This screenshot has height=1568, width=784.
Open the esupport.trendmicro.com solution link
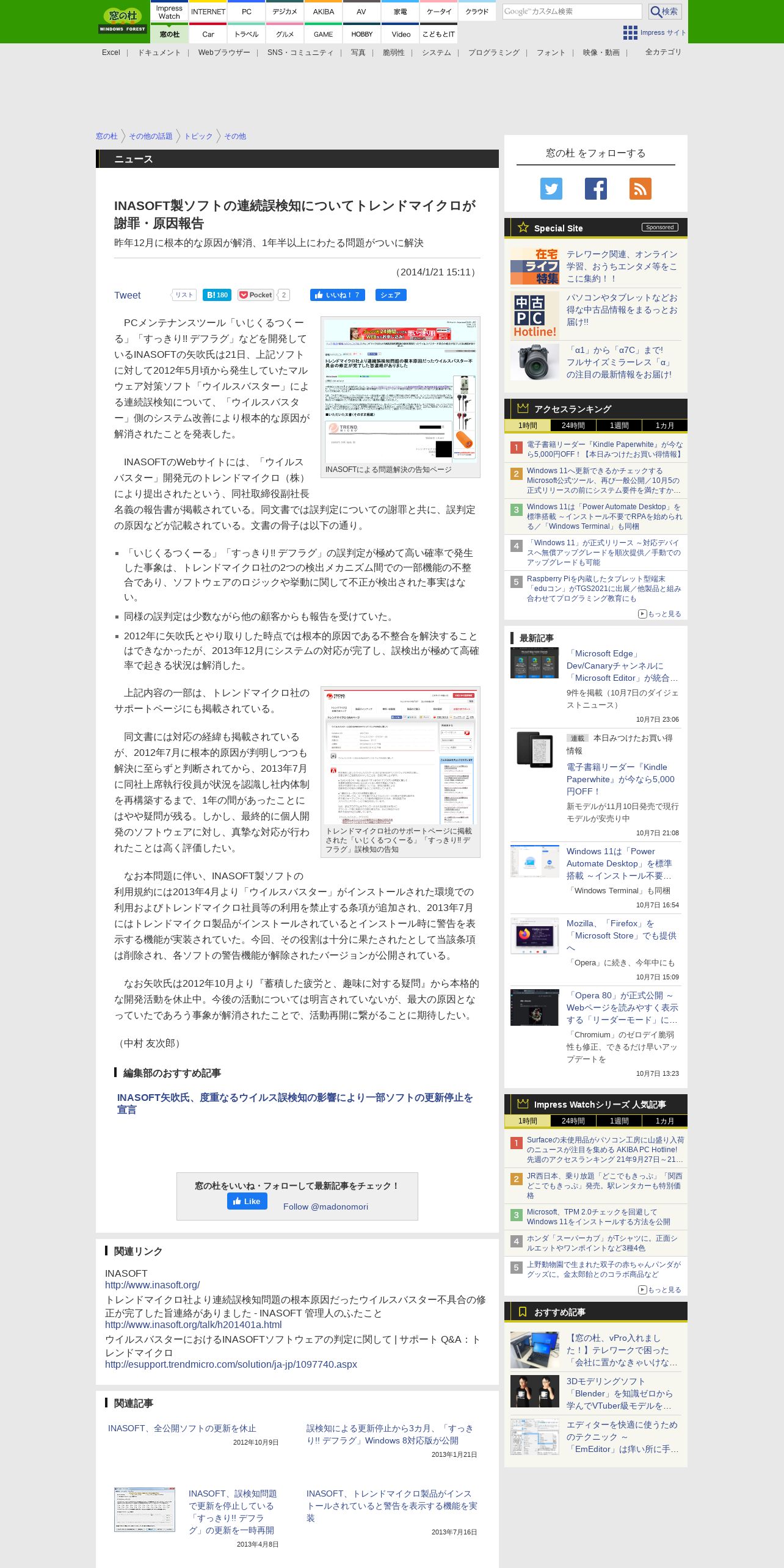coord(231,1364)
